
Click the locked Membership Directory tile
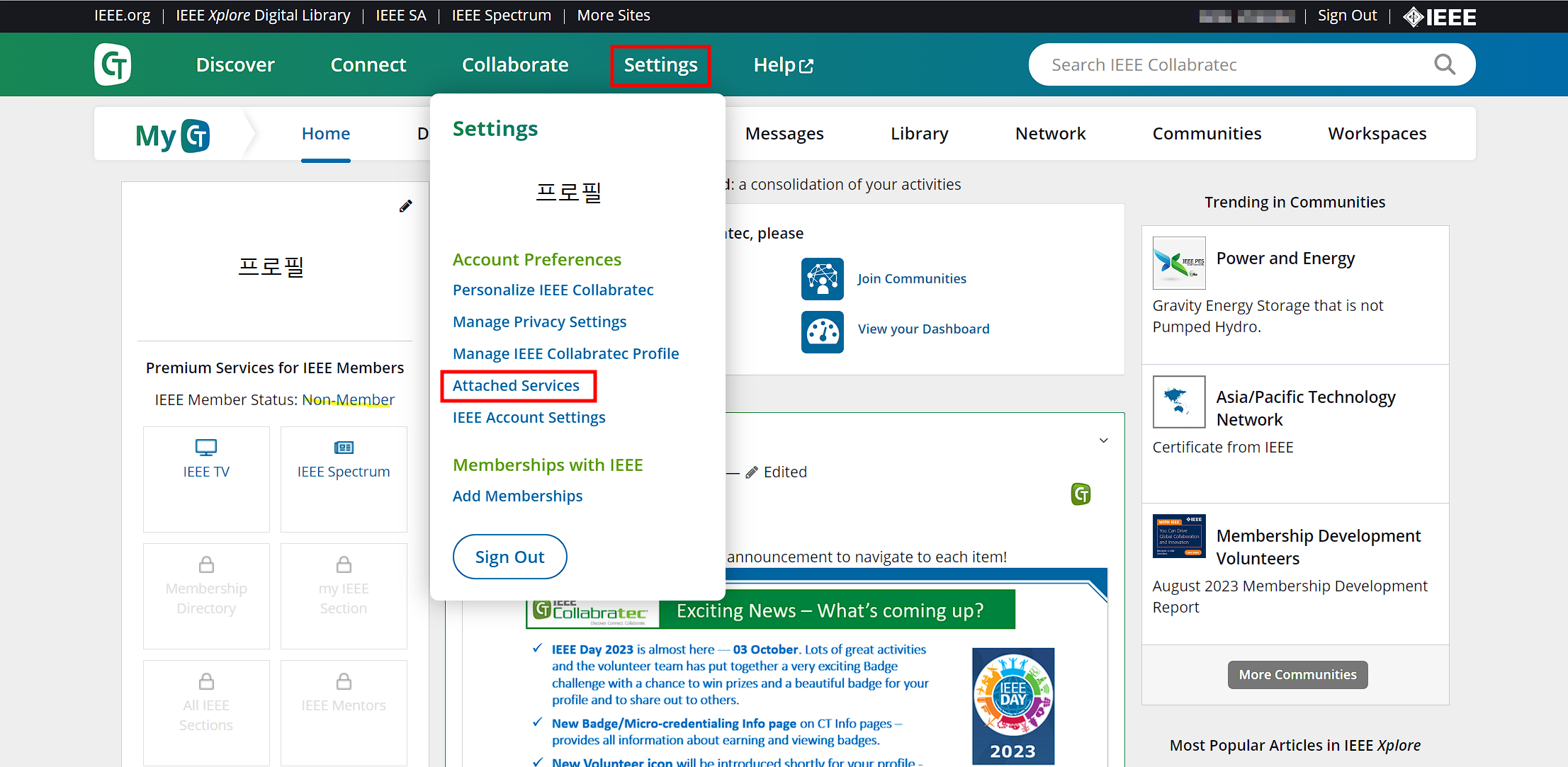[205, 596]
